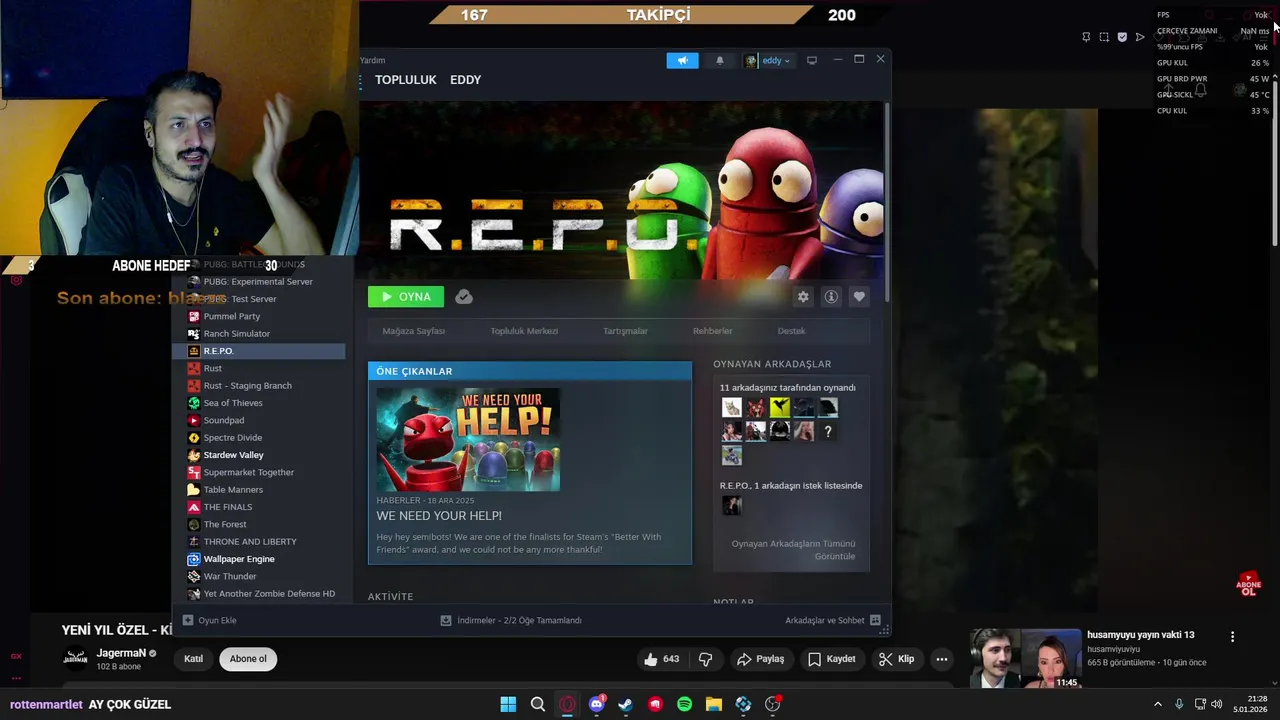Image resolution: width=1280 pixels, height=720 pixels.
Task: Go to the Mağaza Sayfası tab
Action: (414, 331)
